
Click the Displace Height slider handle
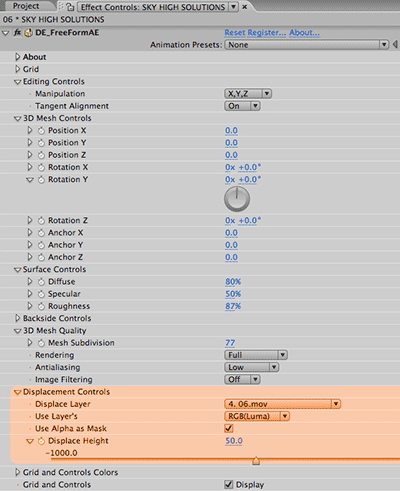256,461
